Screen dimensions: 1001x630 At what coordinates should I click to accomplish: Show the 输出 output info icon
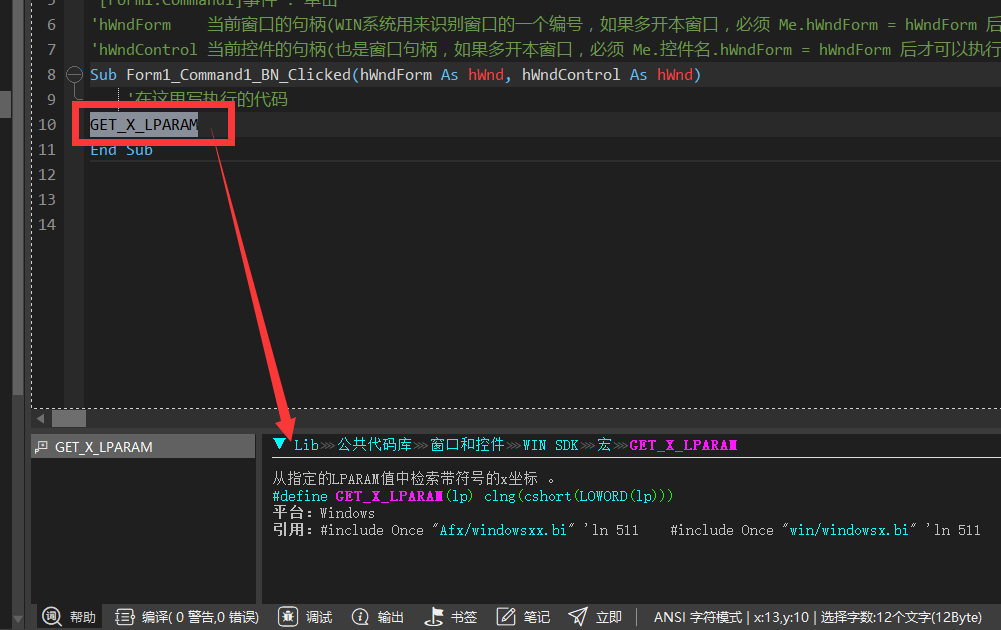pos(360,616)
